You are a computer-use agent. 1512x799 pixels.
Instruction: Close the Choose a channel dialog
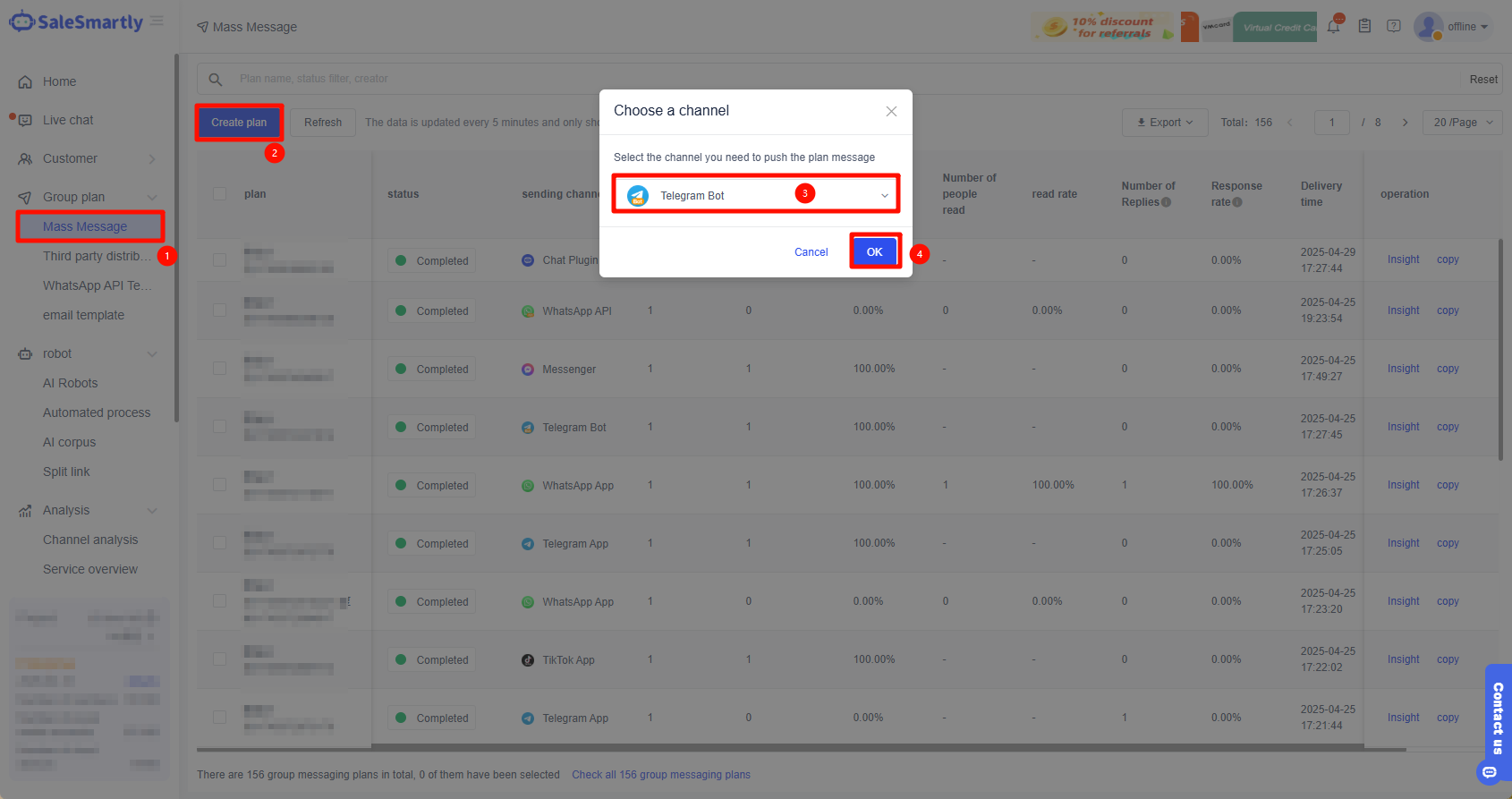point(891,111)
